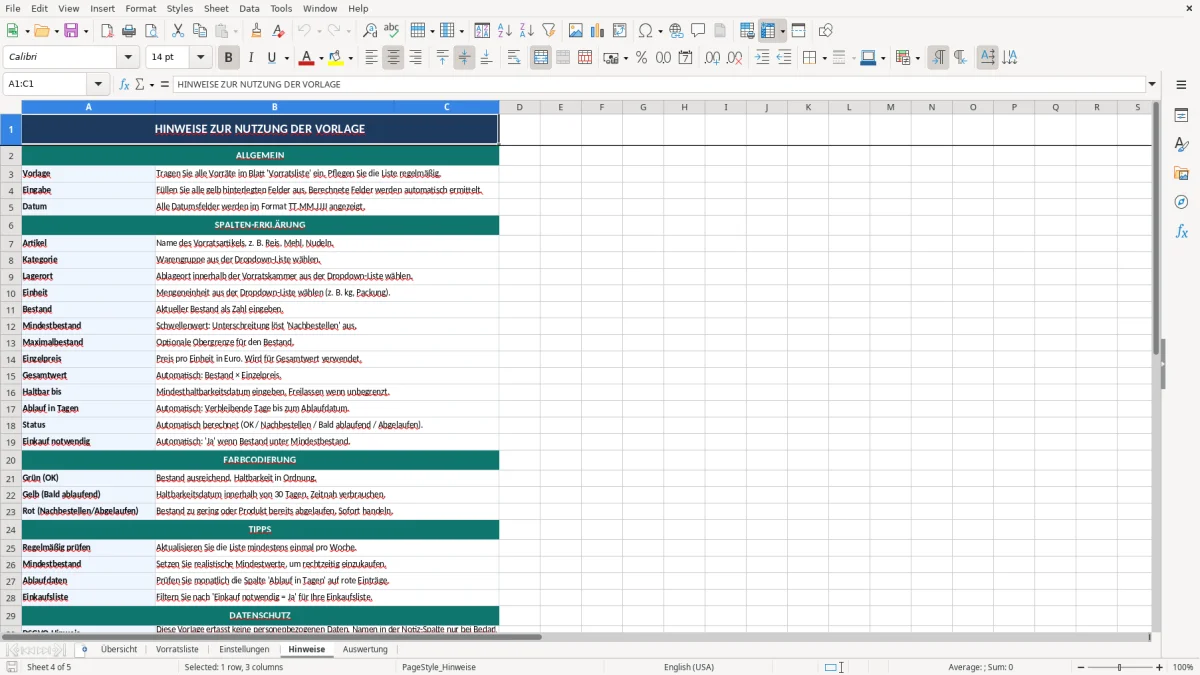Click the Copy icon
Screen dimensions: 1200x675
(x=200, y=31)
